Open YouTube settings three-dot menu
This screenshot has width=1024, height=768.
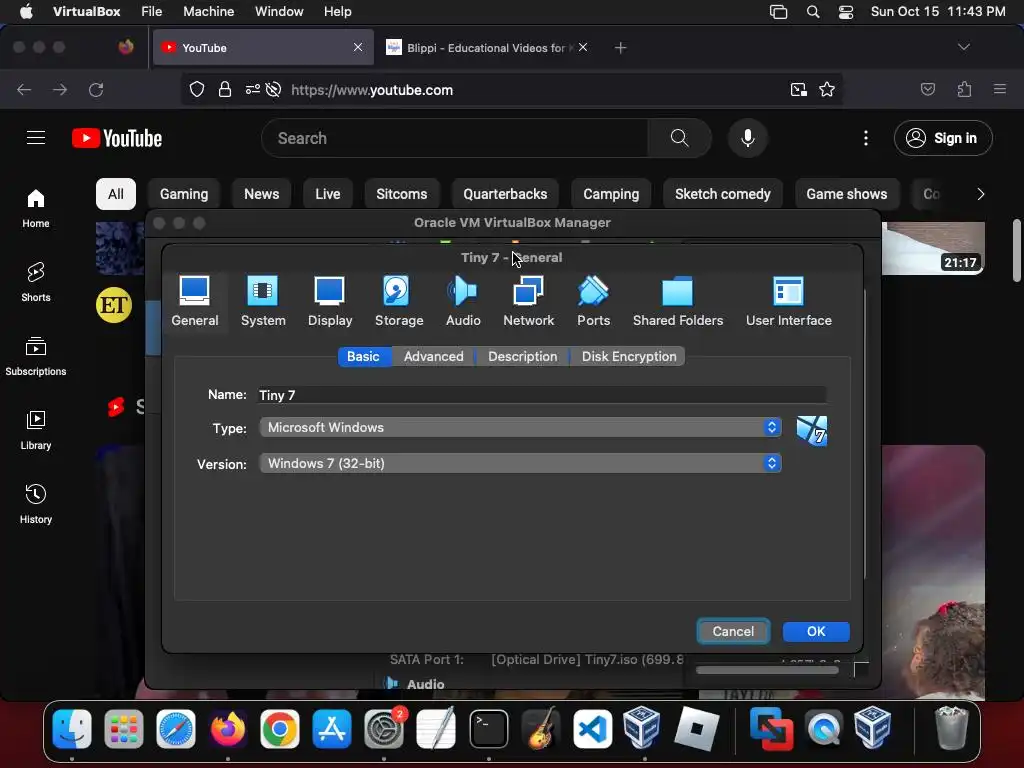[866, 138]
